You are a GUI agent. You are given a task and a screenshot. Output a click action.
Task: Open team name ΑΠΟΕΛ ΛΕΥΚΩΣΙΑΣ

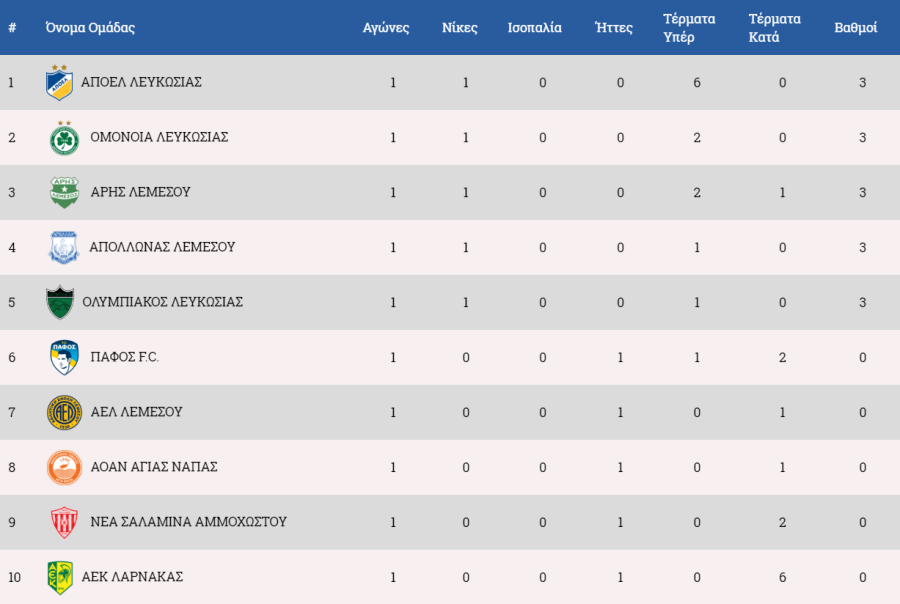(x=141, y=82)
